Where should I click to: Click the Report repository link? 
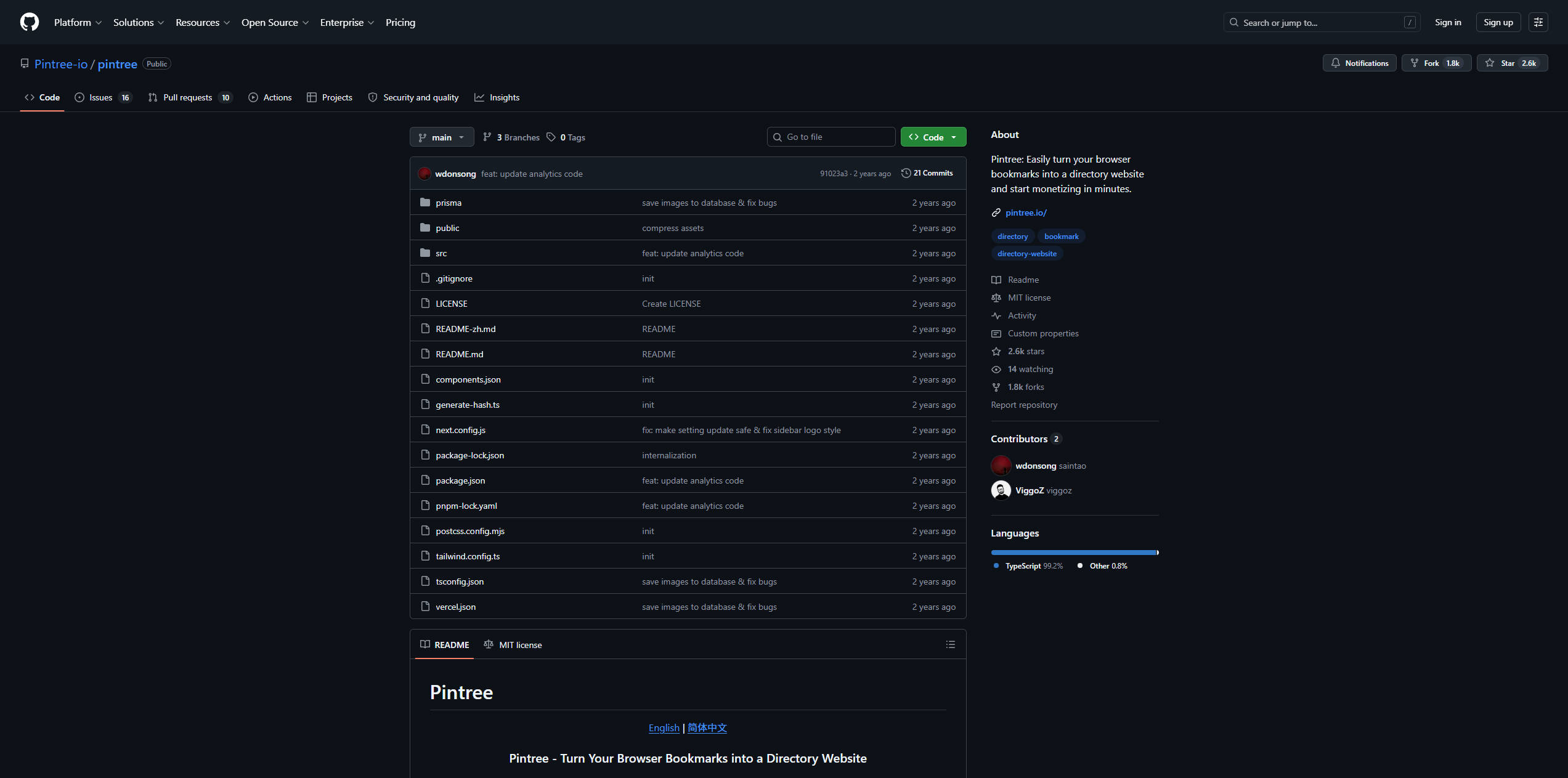(x=1024, y=405)
